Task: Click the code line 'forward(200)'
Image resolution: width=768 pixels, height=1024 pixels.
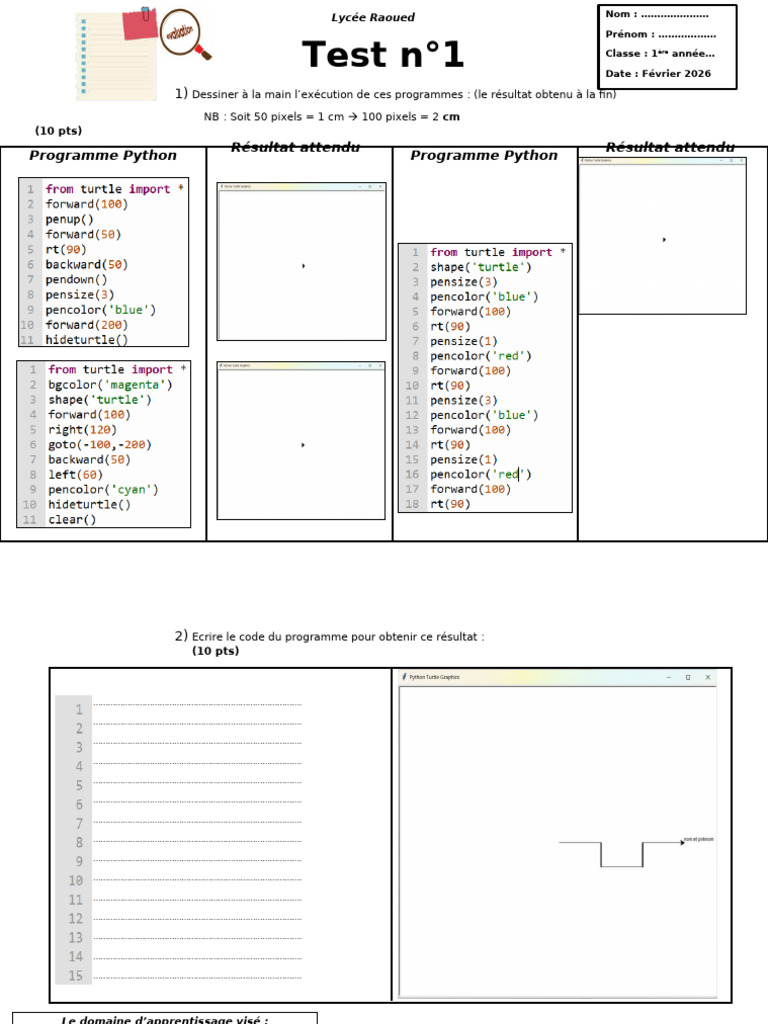Action: (86, 325)
